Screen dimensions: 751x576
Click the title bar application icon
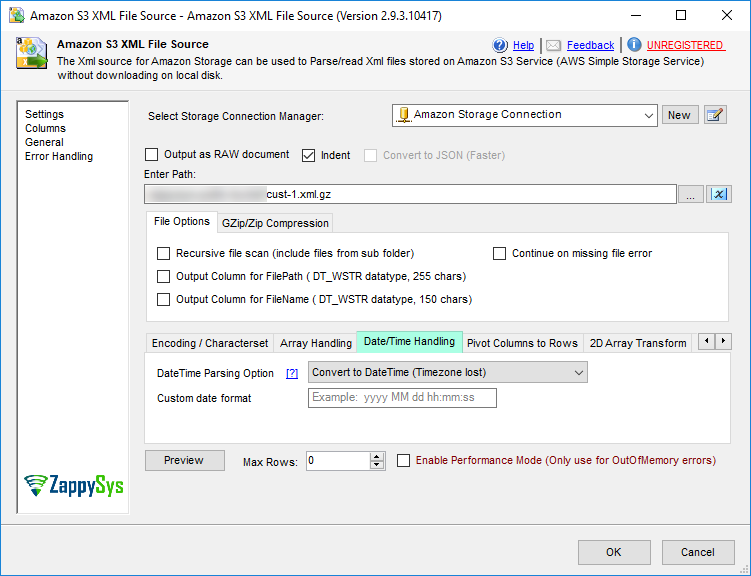tap(17, 15)
